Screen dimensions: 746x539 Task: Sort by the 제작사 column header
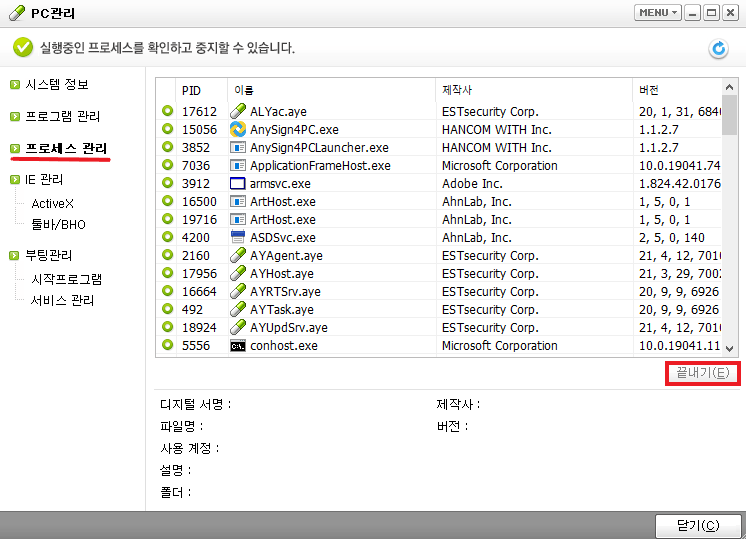coord(534,90)
